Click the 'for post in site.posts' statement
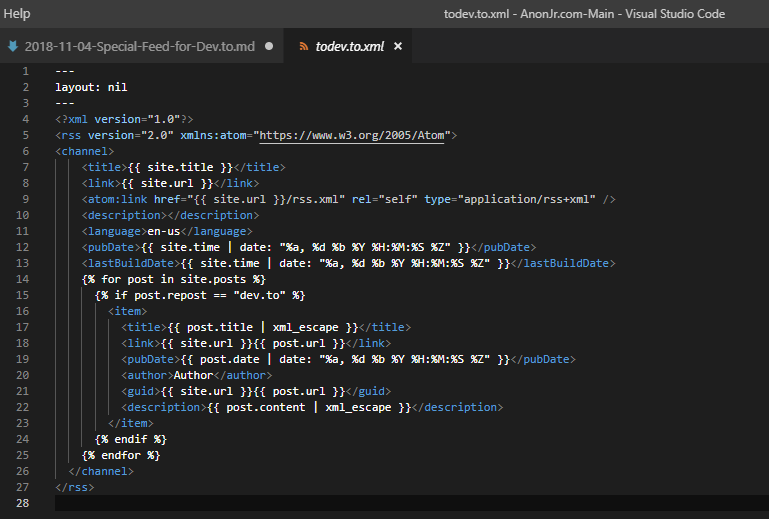The height and width of the screenshot is (519, 769). (173, 279)
